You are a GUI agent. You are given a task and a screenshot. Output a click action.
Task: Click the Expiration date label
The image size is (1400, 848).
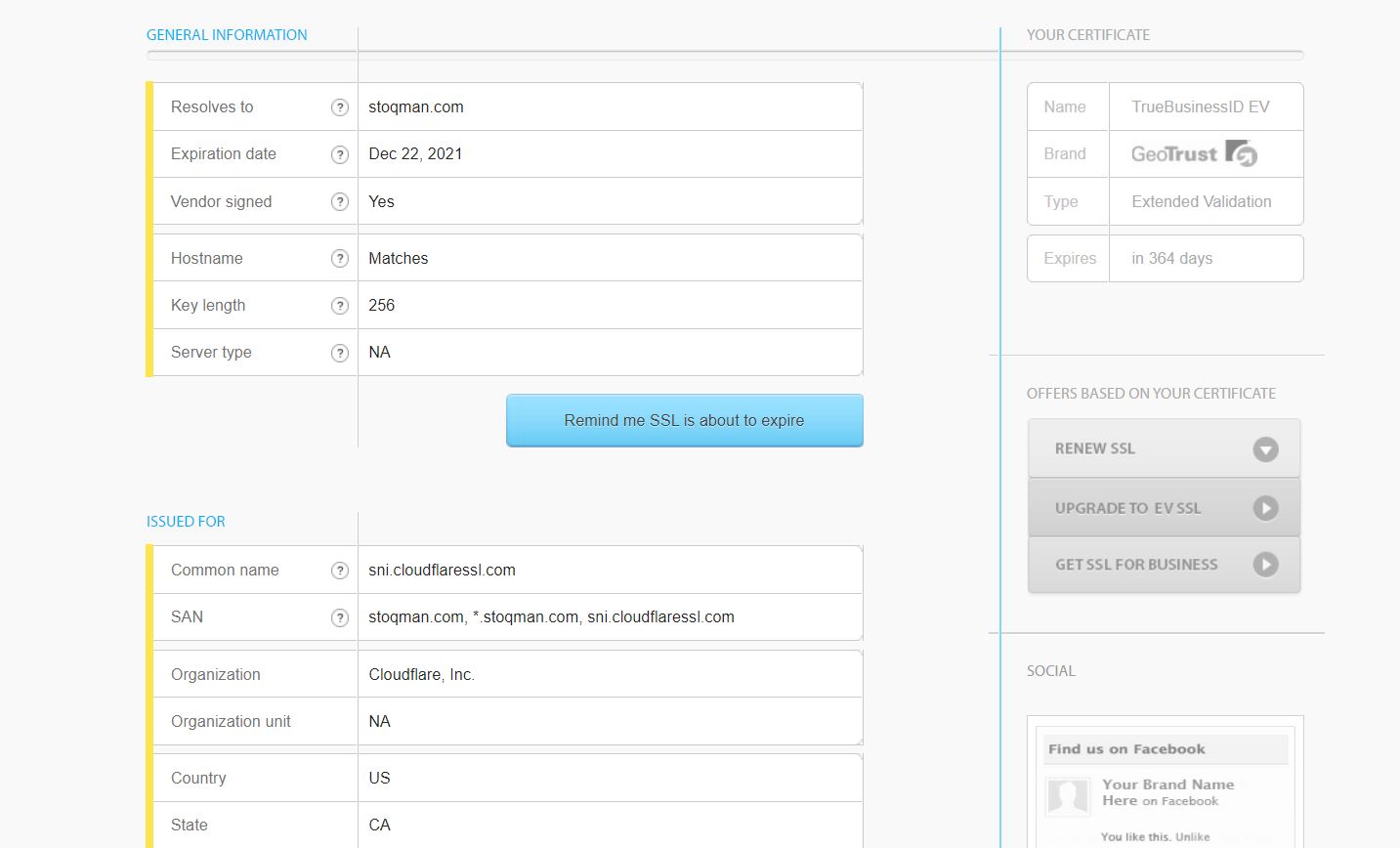point(224,154)
